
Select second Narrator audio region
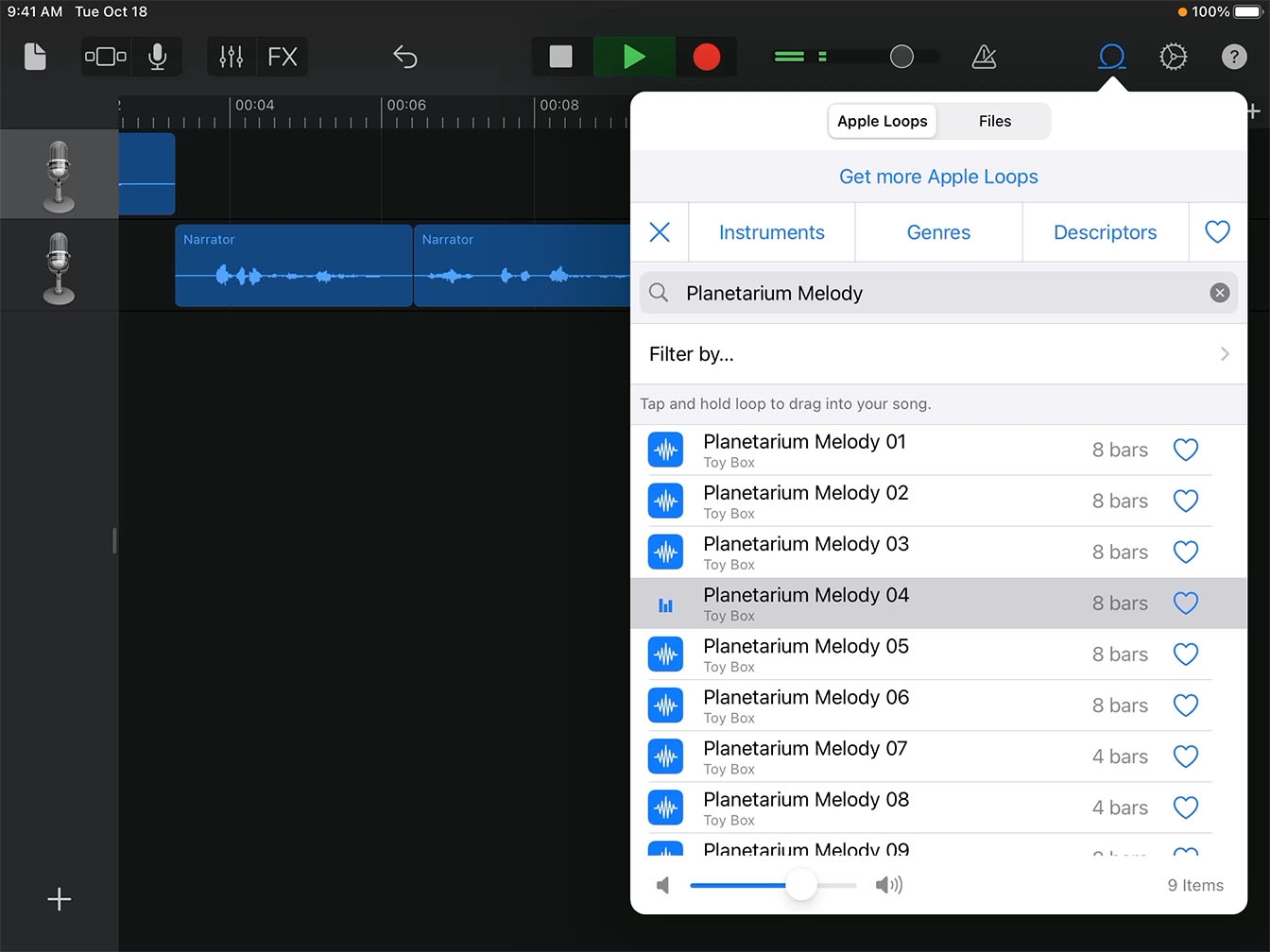523,265
